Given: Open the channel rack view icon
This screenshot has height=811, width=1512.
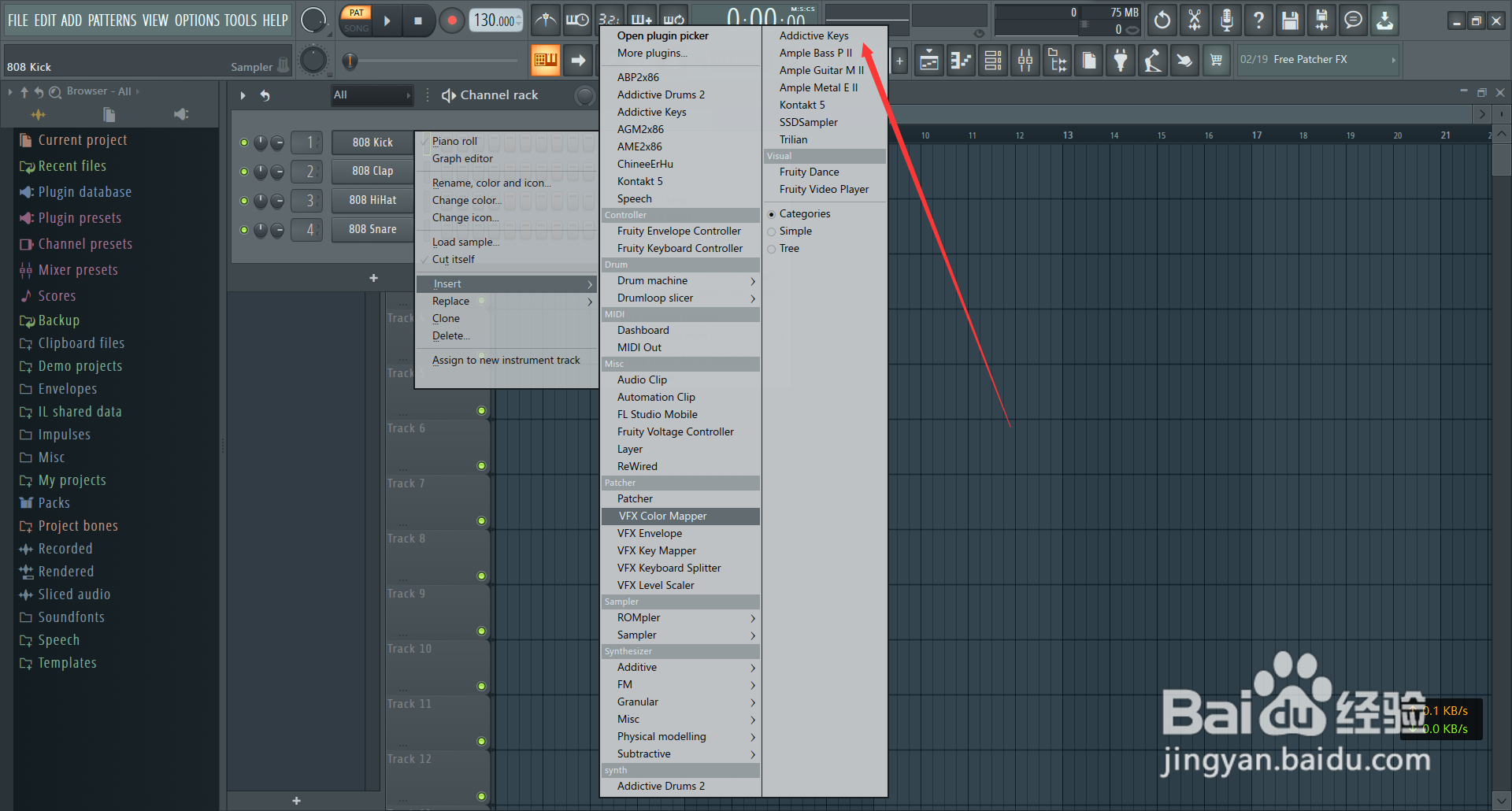Looking at the screenshot, I should click(993, 61).
